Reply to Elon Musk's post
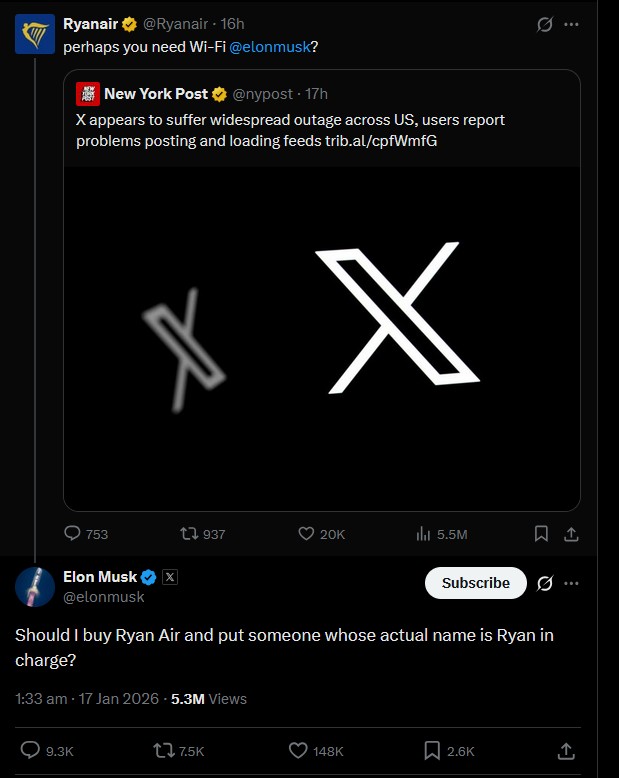This screenshot has width=619, height=778. (x=30, y=750)
